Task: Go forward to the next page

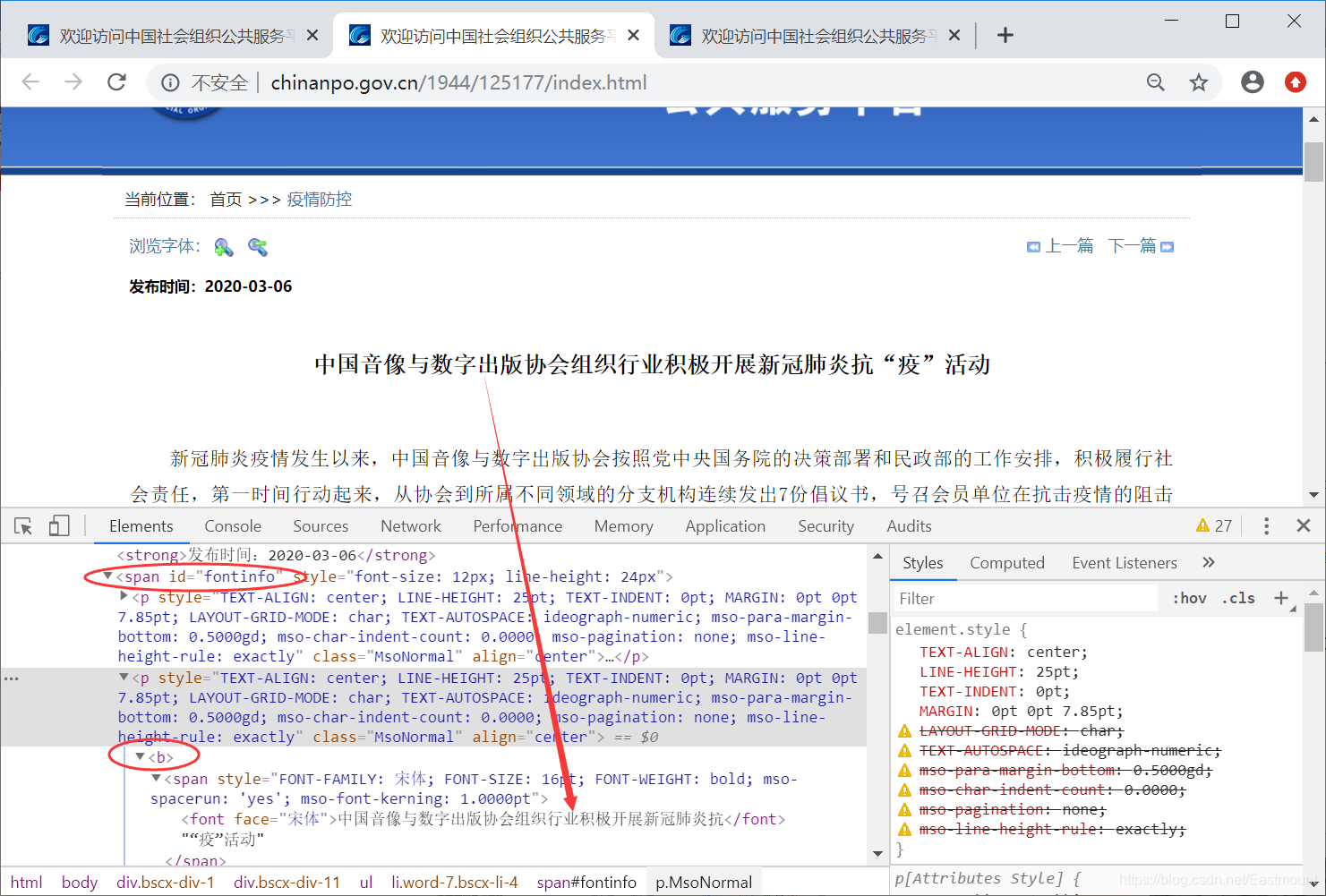Action: click(x=73, y=82)
